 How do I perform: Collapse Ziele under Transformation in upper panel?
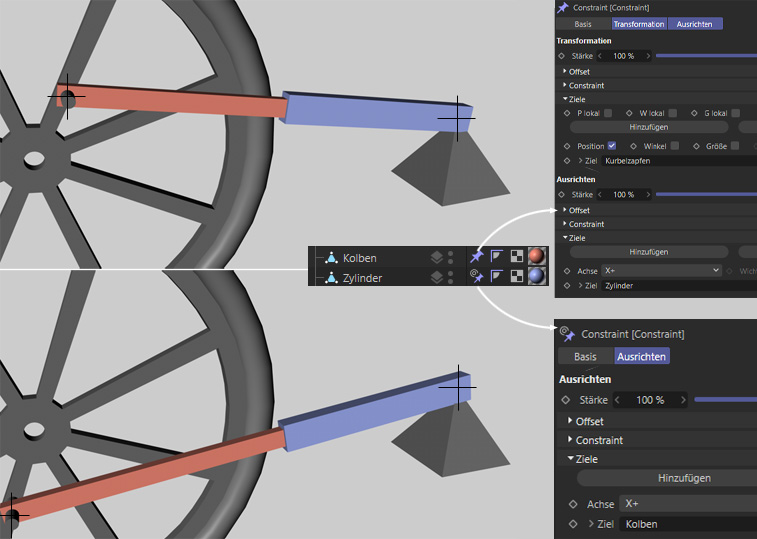click(x=565, y=99)
